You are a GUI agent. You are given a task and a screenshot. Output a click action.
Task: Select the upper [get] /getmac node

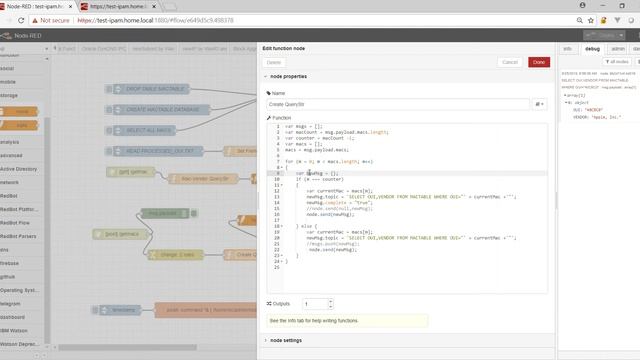131,172
